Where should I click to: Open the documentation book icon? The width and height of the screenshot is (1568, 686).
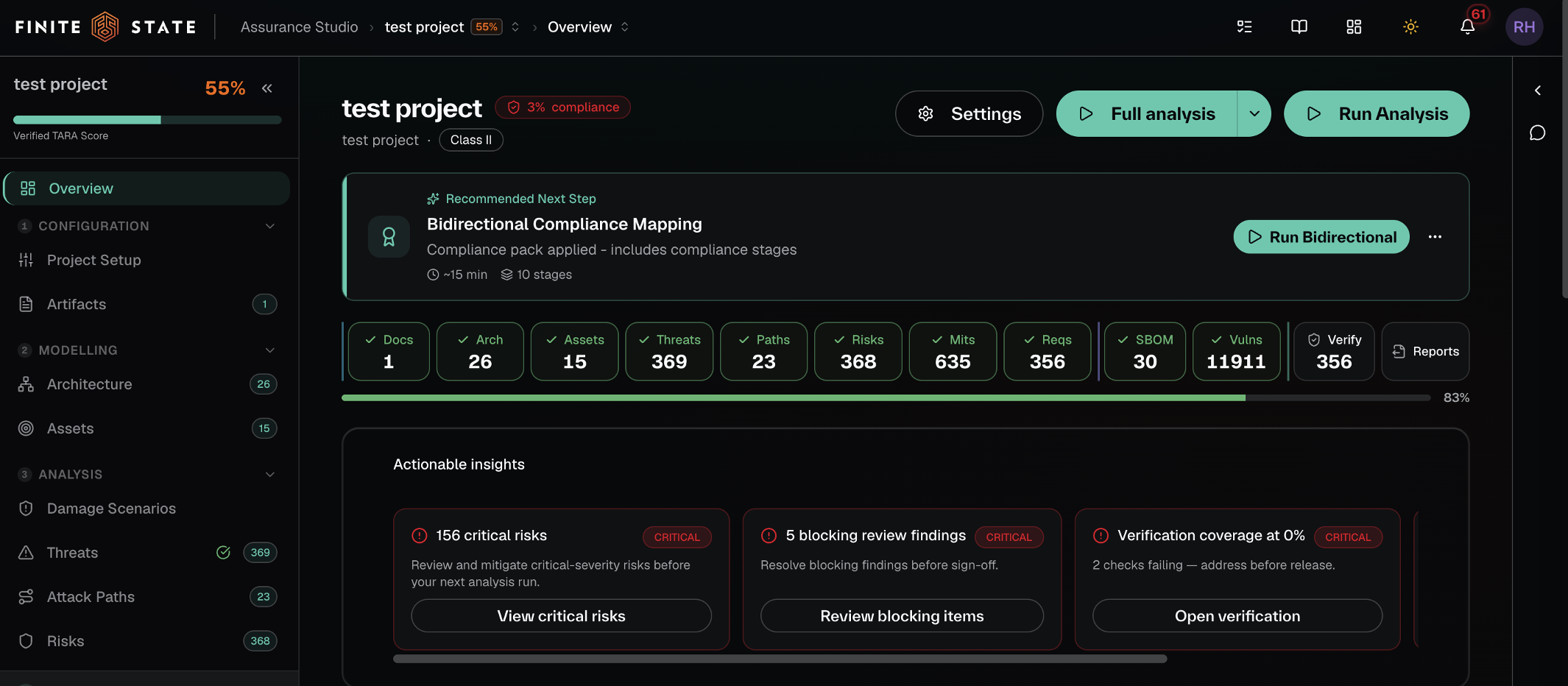tap(1299, 27)
